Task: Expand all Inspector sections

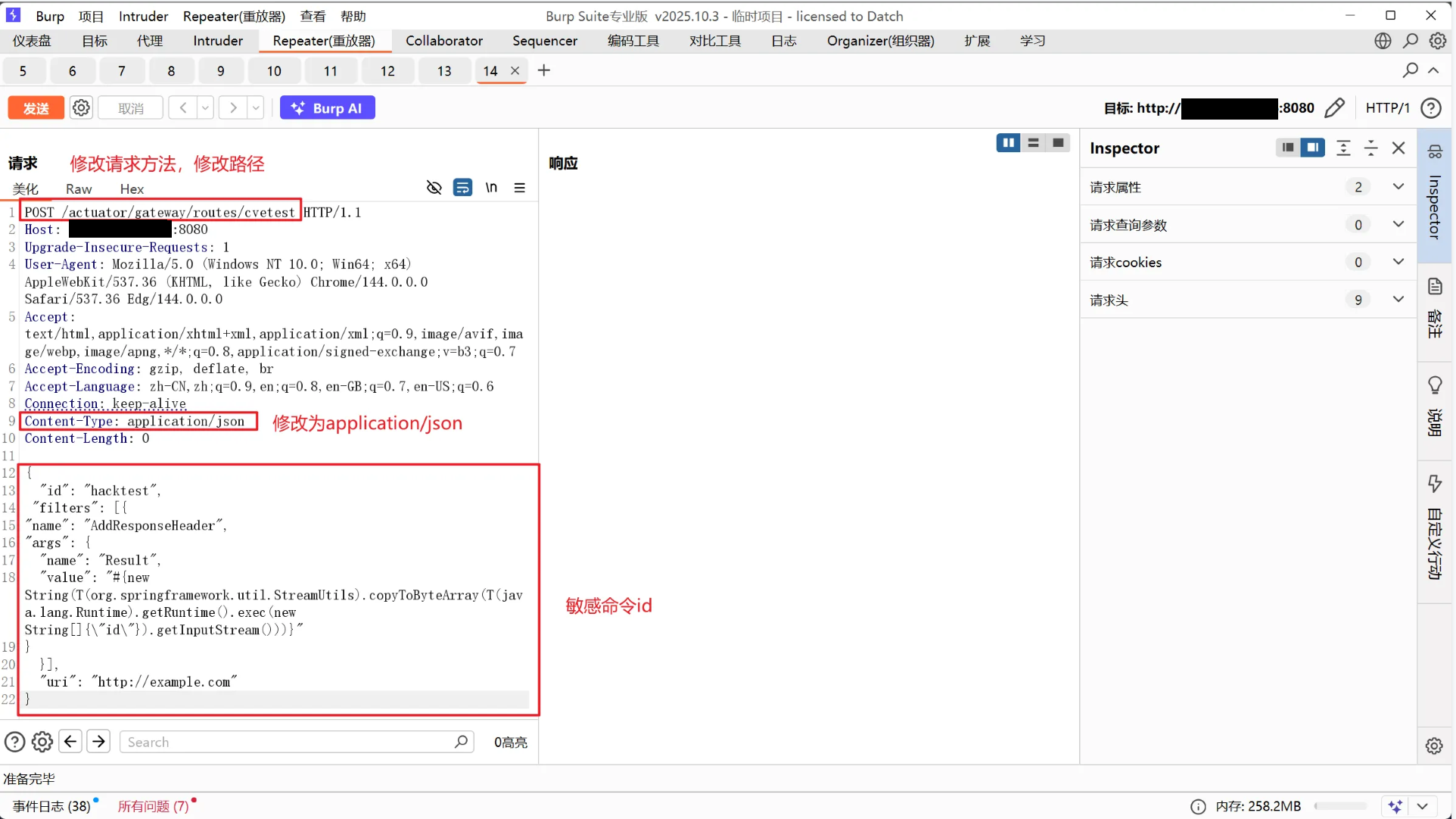Action: pyautogui.click(x=1343, y=148)
